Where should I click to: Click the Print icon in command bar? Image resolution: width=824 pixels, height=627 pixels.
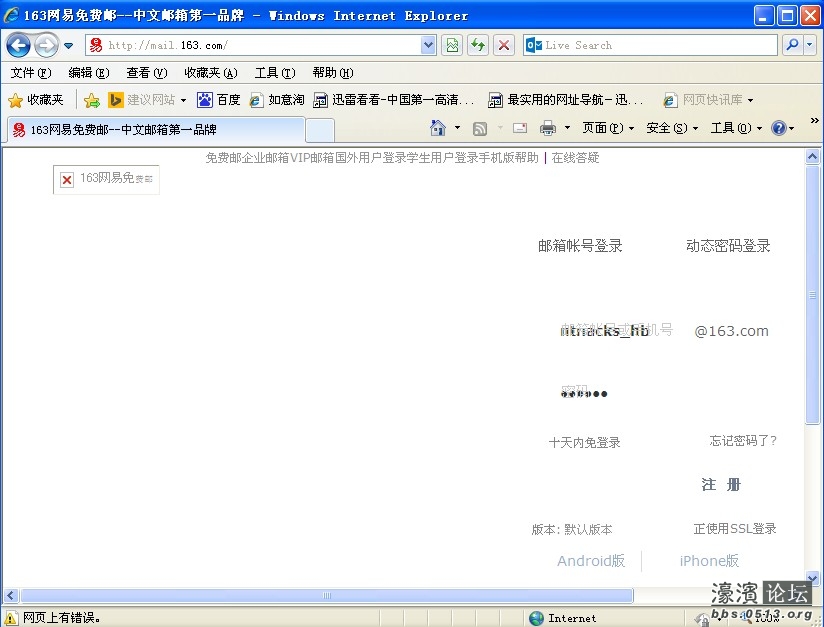pyautogui.click(x=547, y=128)
